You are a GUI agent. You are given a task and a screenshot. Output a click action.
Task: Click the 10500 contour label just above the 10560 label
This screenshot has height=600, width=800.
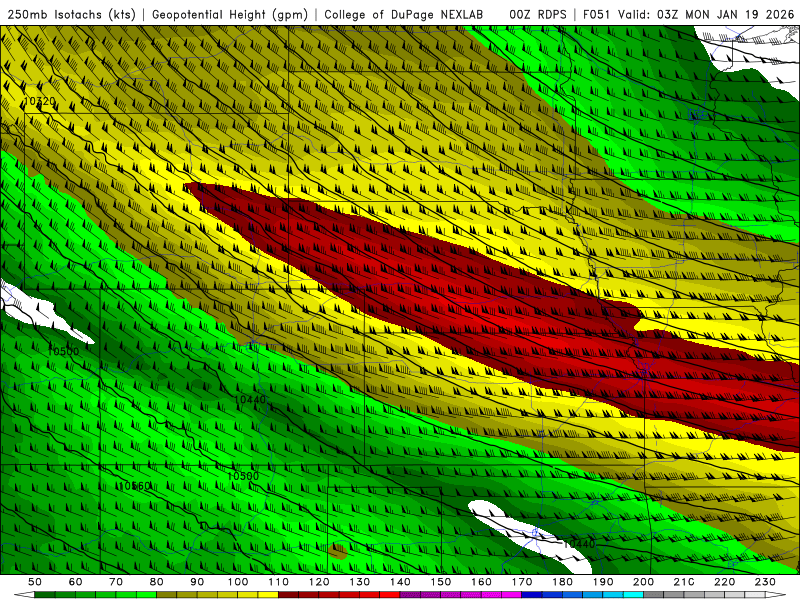tap(243, 476)
